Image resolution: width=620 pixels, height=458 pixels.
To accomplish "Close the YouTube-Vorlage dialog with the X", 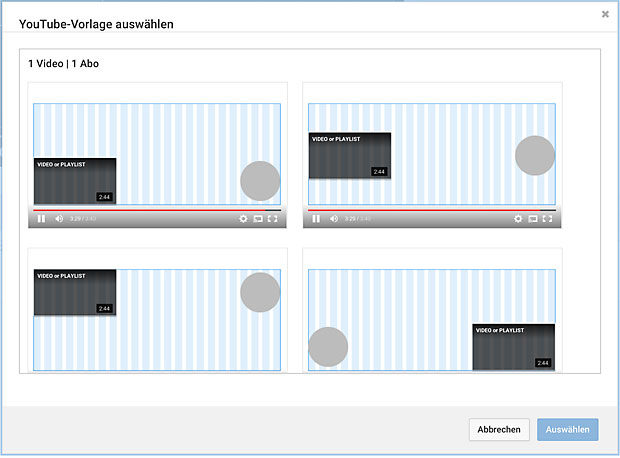I will click(x=605, y=14).
